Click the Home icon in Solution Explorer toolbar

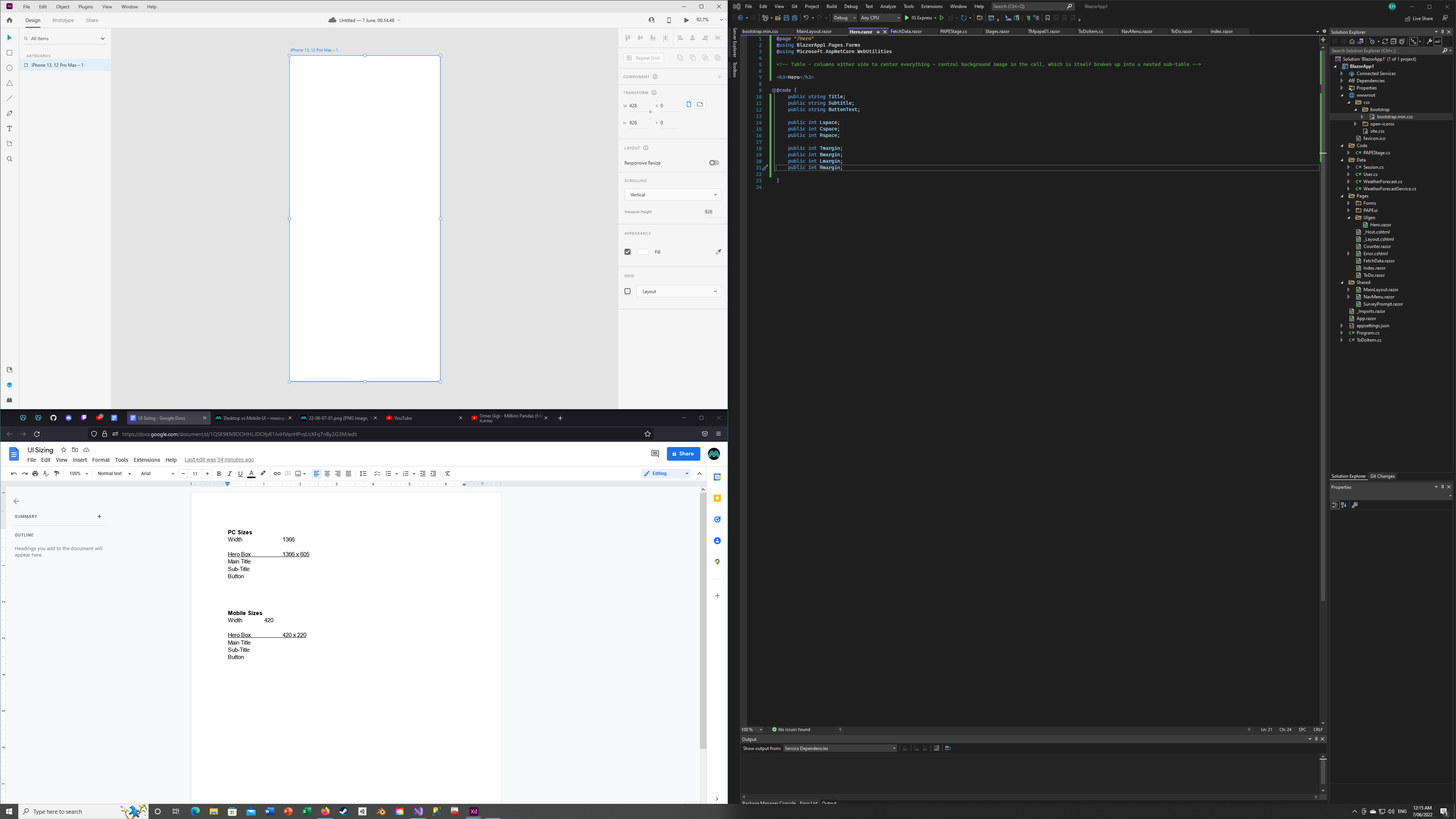click(x=1352, y=41)
